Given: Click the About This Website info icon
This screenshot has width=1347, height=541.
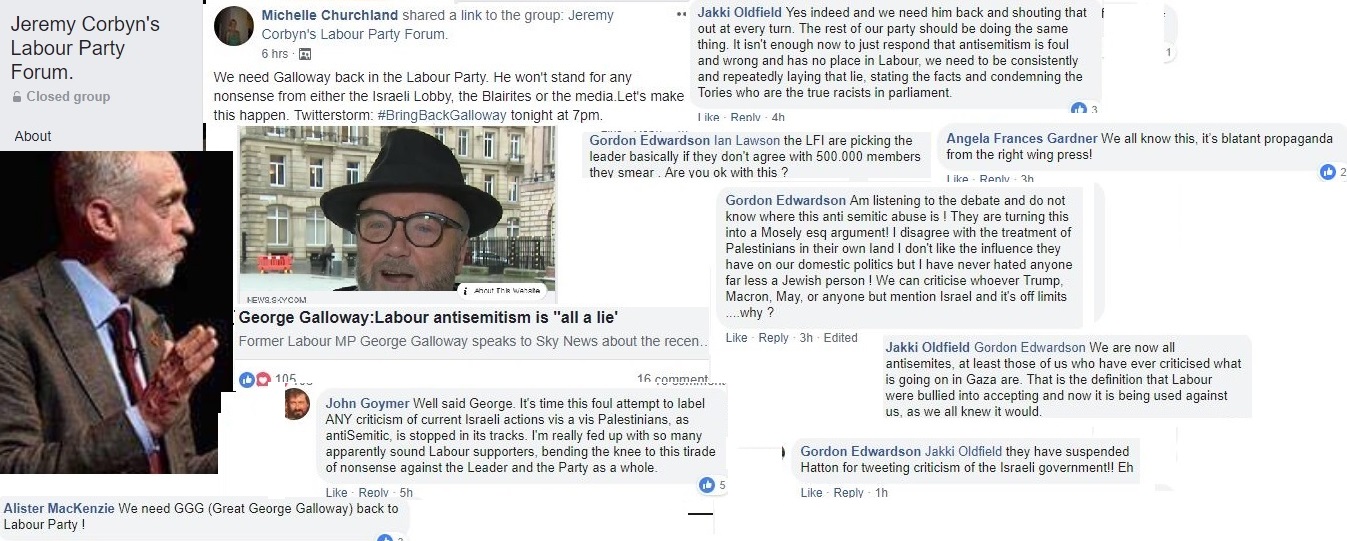Looking at the screenshot, I should click(x=466, y=290).
